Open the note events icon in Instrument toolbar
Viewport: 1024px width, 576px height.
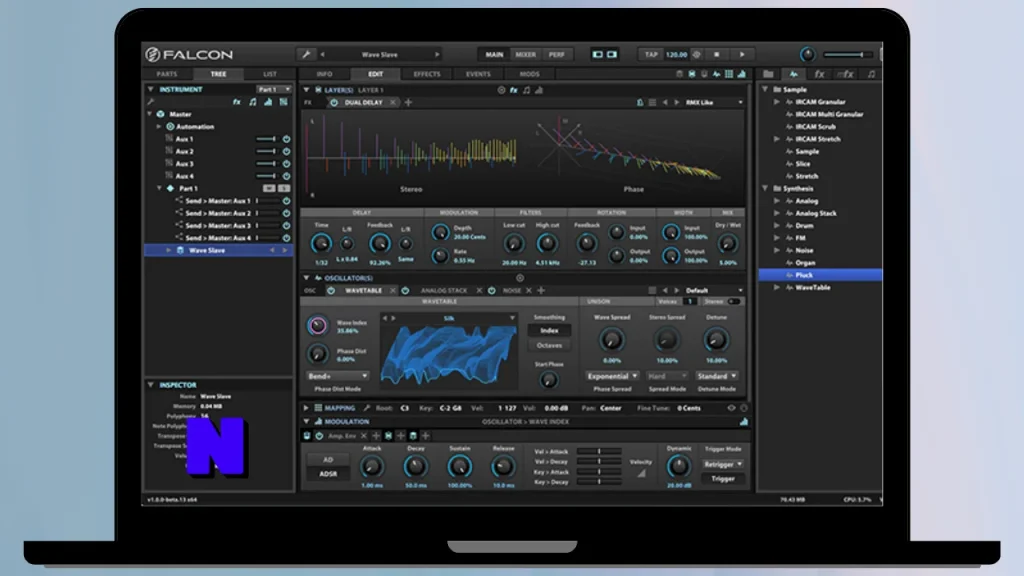pyautogui.click(x=253, y=102)
